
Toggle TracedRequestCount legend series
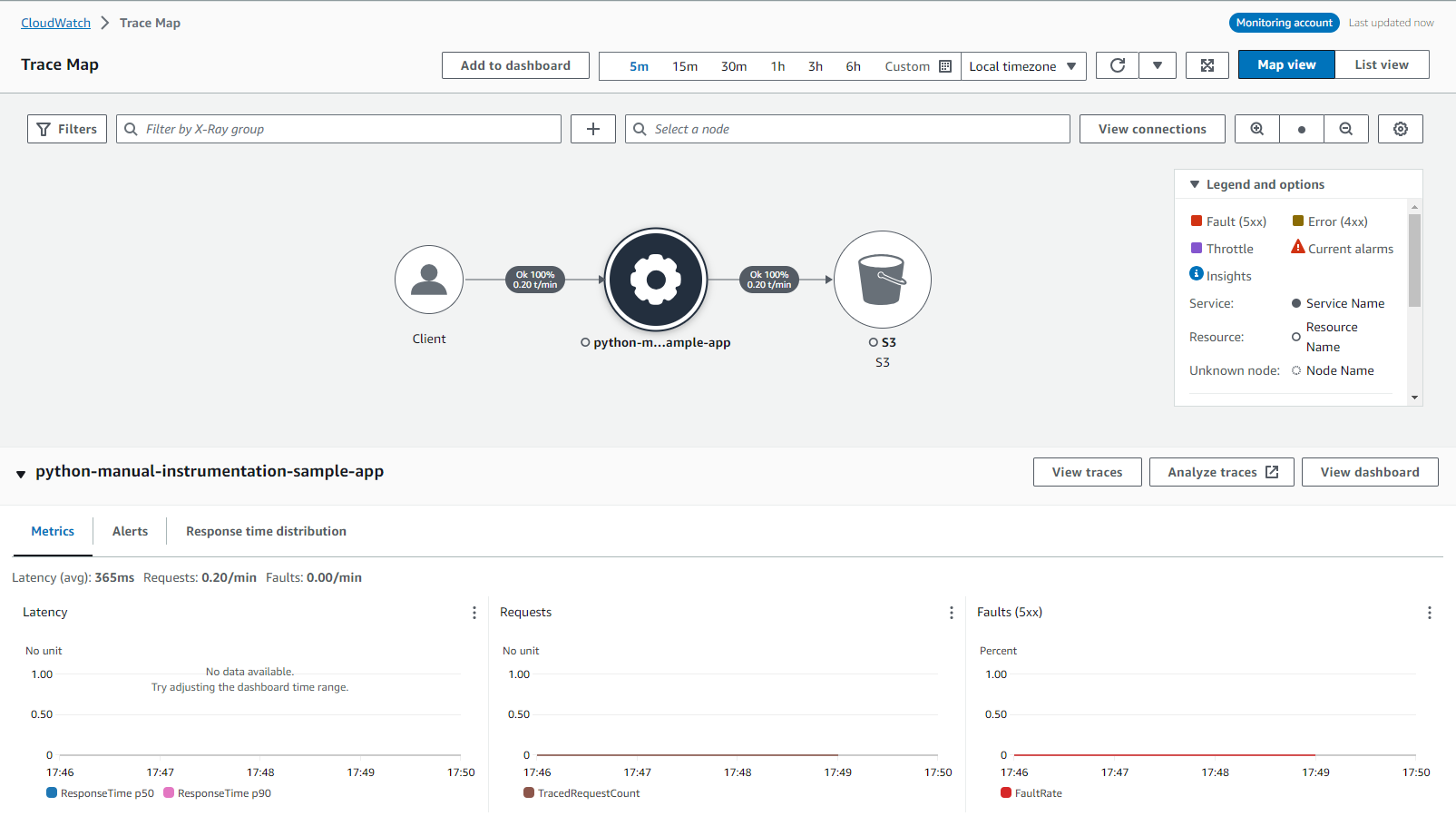click(581, 793)
